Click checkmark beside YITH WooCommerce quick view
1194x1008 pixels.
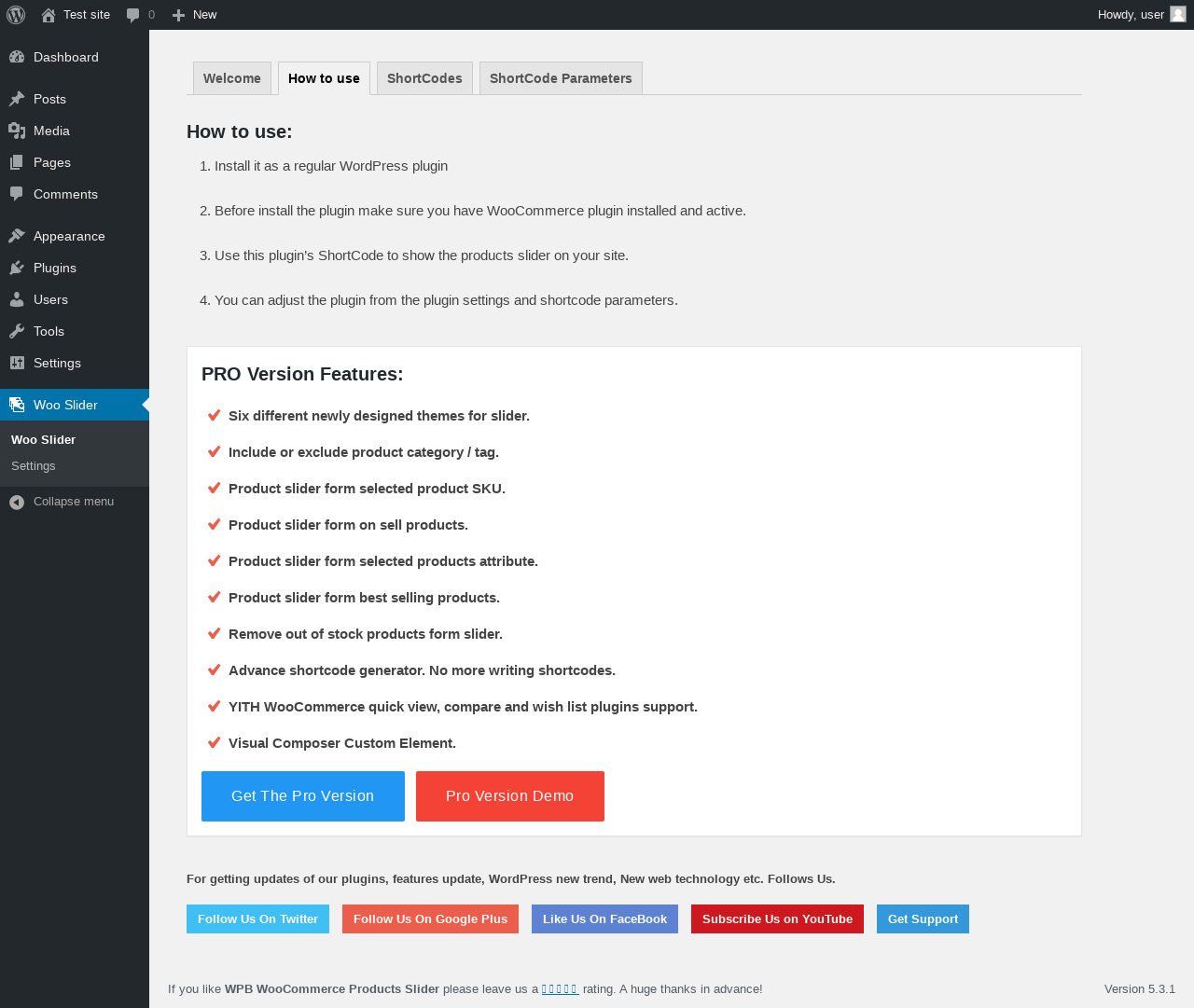tap(214, 706)
